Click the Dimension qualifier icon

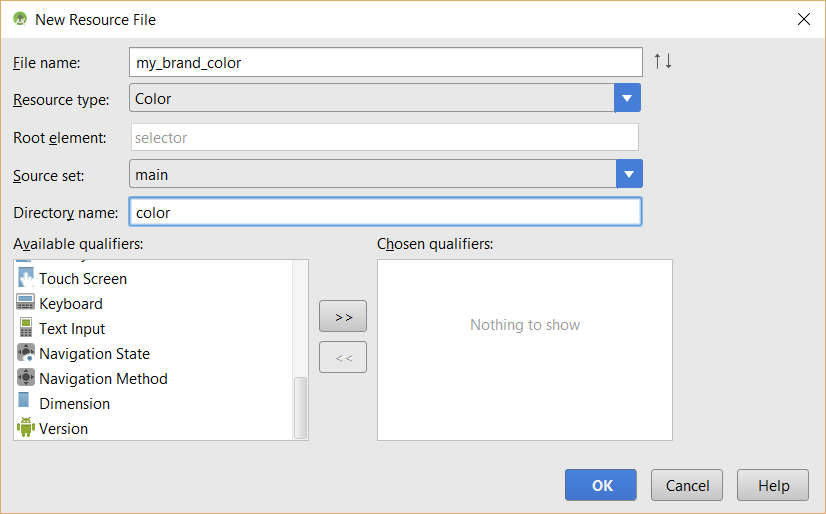pos(24,402)
